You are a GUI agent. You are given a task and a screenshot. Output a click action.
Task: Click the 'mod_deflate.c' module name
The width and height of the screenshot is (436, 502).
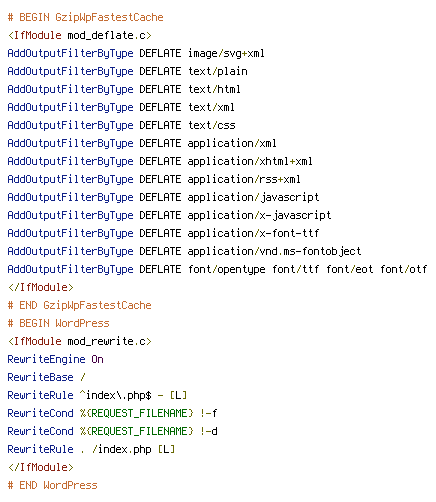[107, 35]
